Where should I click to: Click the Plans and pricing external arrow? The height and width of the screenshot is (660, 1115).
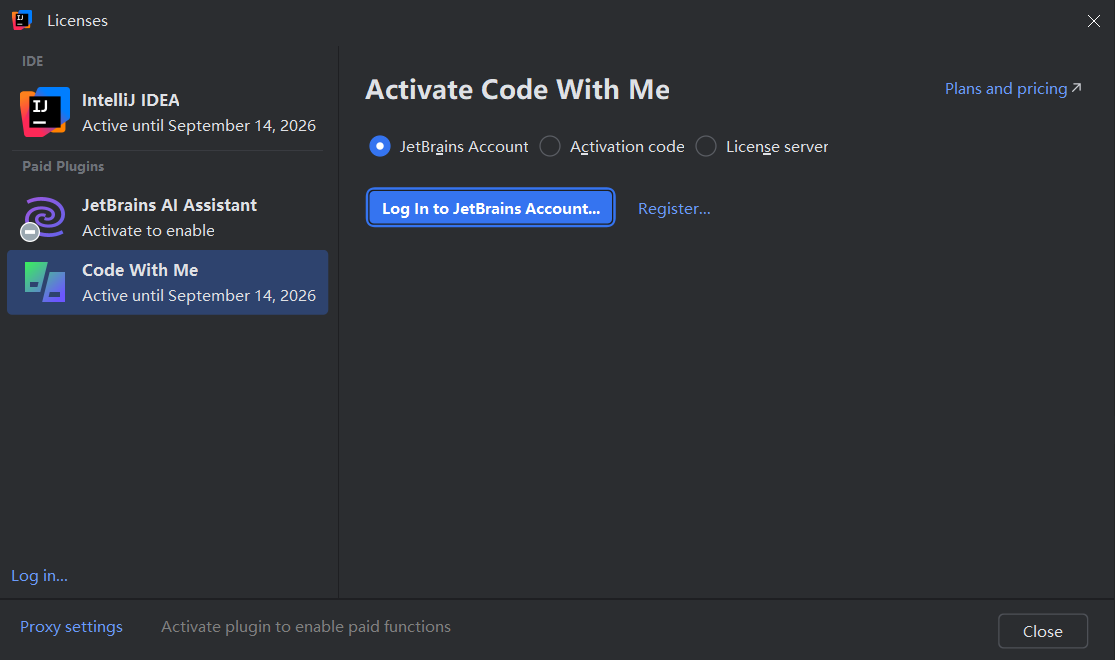(x=1077, y=87)
